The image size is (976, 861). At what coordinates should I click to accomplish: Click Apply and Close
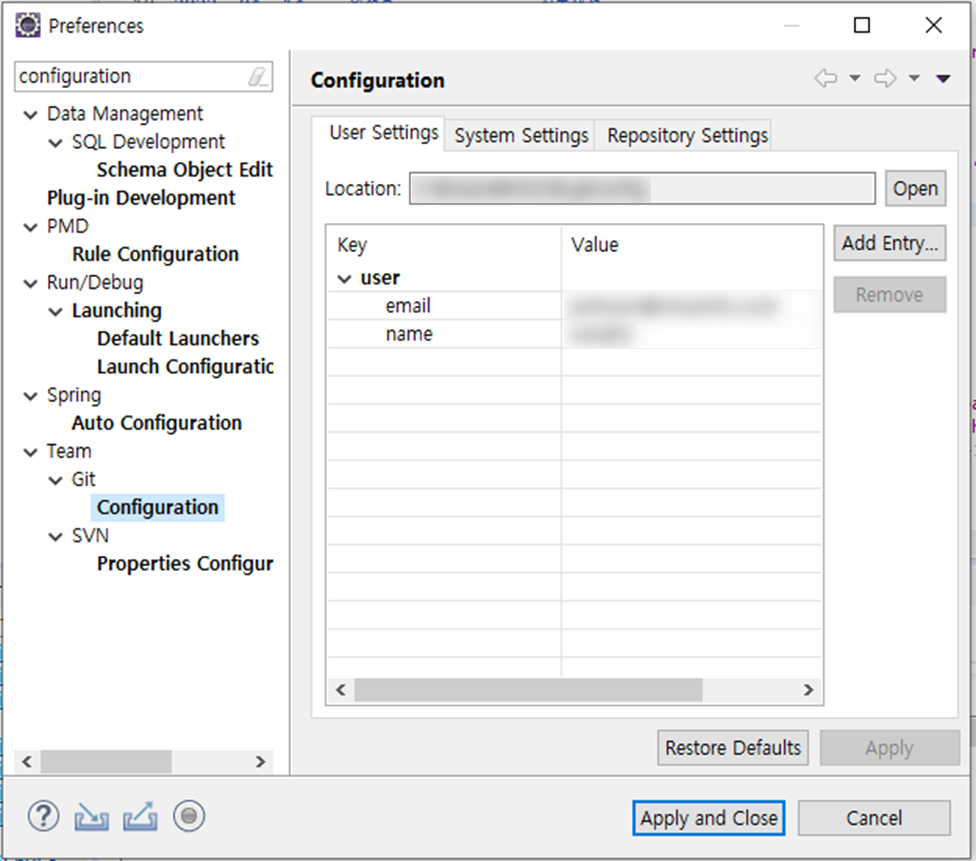[x=708, y=817]
